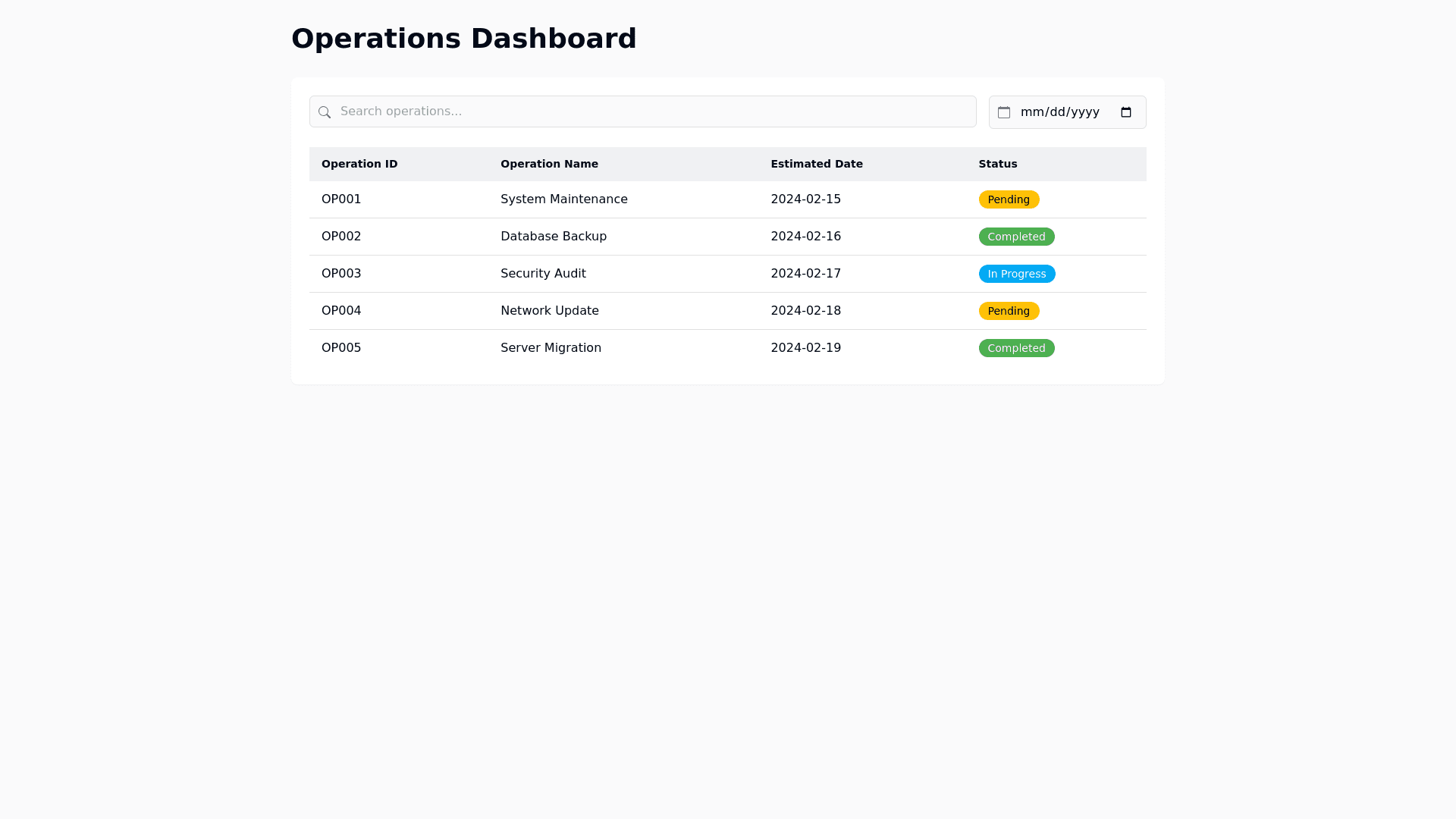
Task: Click the Estimated Date column header
Action: 817,164
